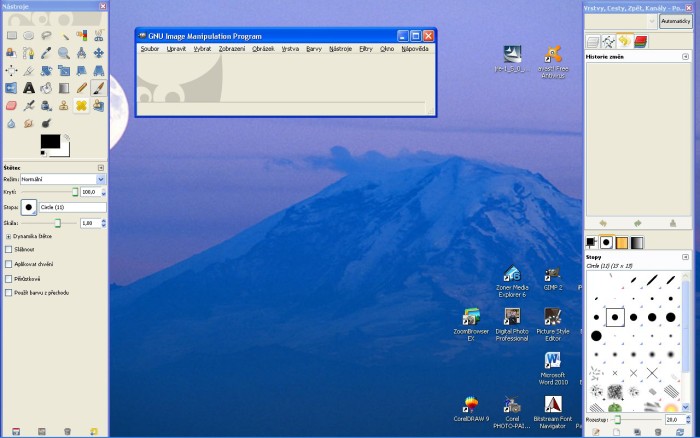
Task: Switch to the Channels tab
Action: pyautogui.click(x=641, y=42)
